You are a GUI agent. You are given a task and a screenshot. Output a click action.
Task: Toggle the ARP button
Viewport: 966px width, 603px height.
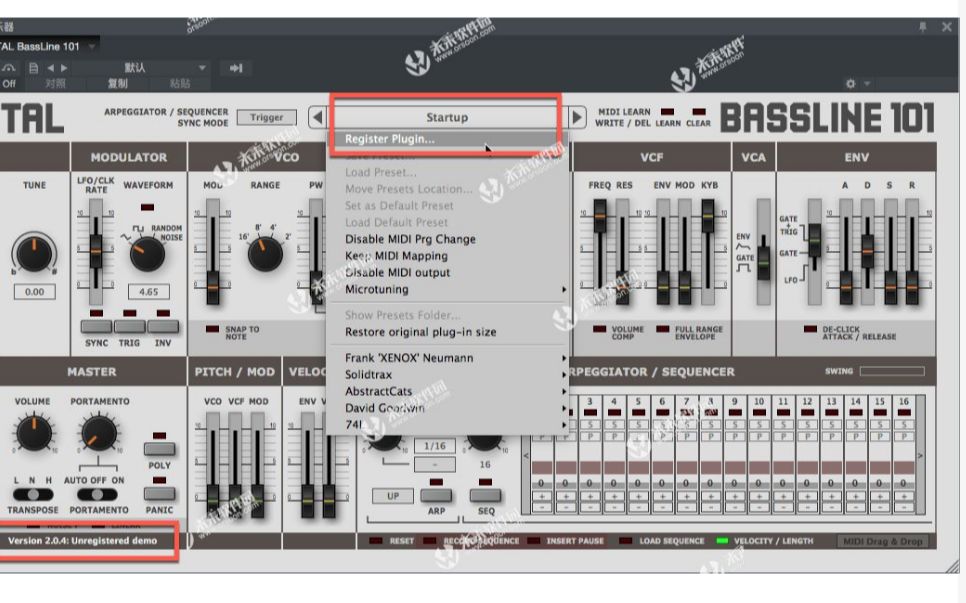(x=436, y=495)
